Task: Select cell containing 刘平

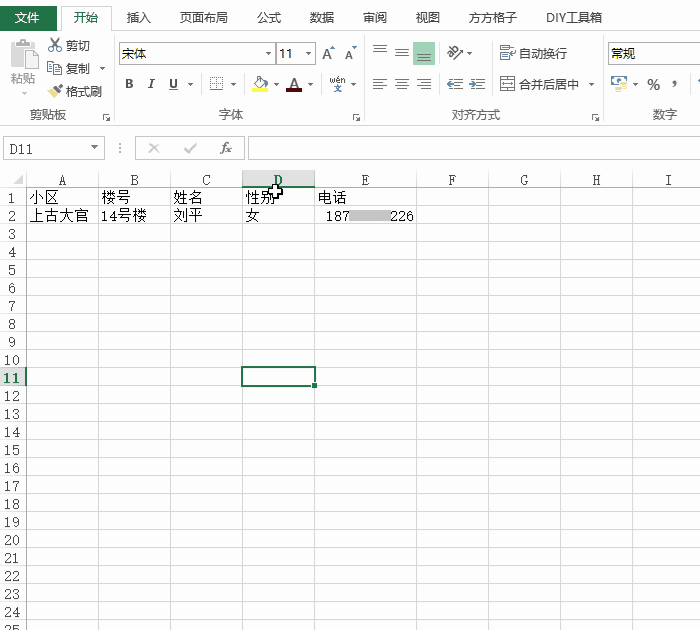Action: [206, 216]
